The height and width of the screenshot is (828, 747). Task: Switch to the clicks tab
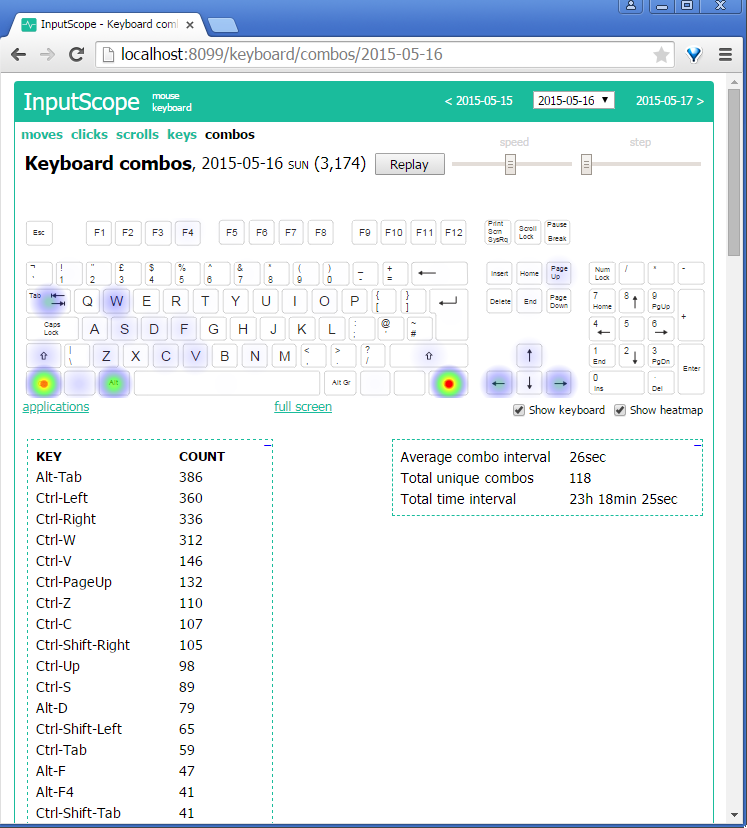89,134
